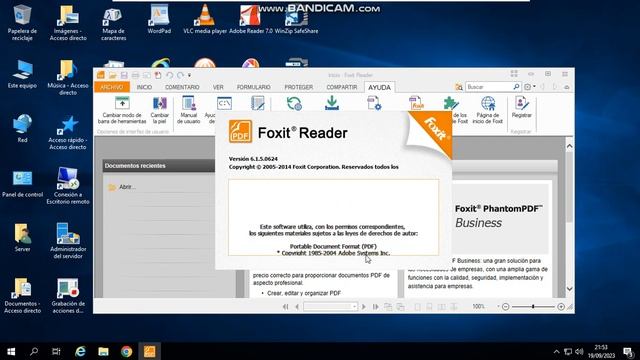Click Cambiar modo de barra de herramientas icon
The image size is (640, 360).
pos(122,103)
